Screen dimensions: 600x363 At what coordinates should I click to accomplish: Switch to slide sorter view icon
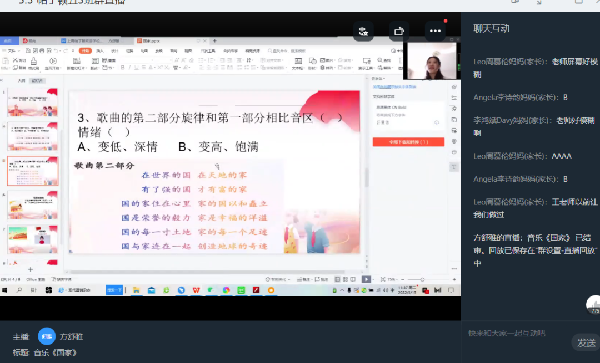pyautogui.click(x=345, y=279)
